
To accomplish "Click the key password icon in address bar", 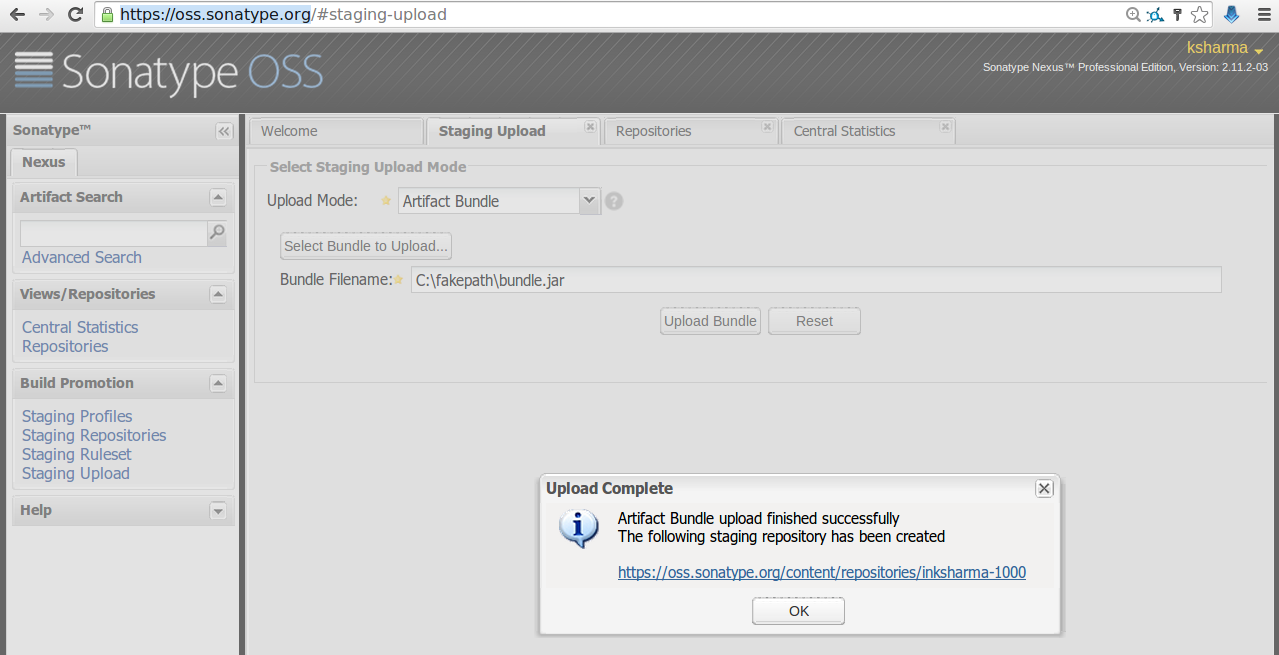I will (1178, 15).
